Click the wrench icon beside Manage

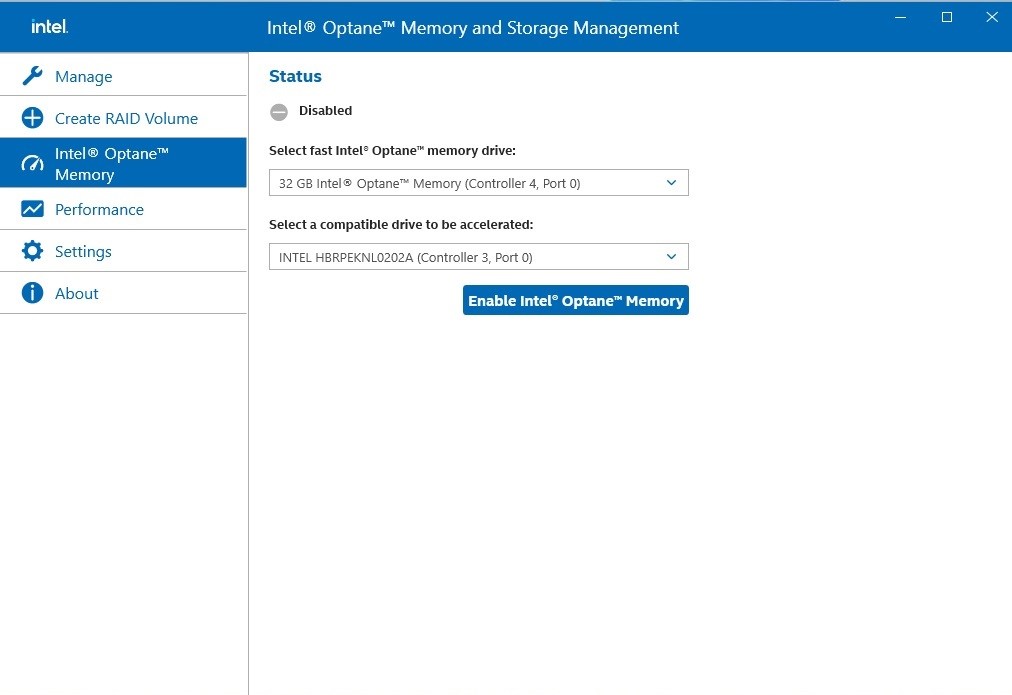[x=31, y=75]
